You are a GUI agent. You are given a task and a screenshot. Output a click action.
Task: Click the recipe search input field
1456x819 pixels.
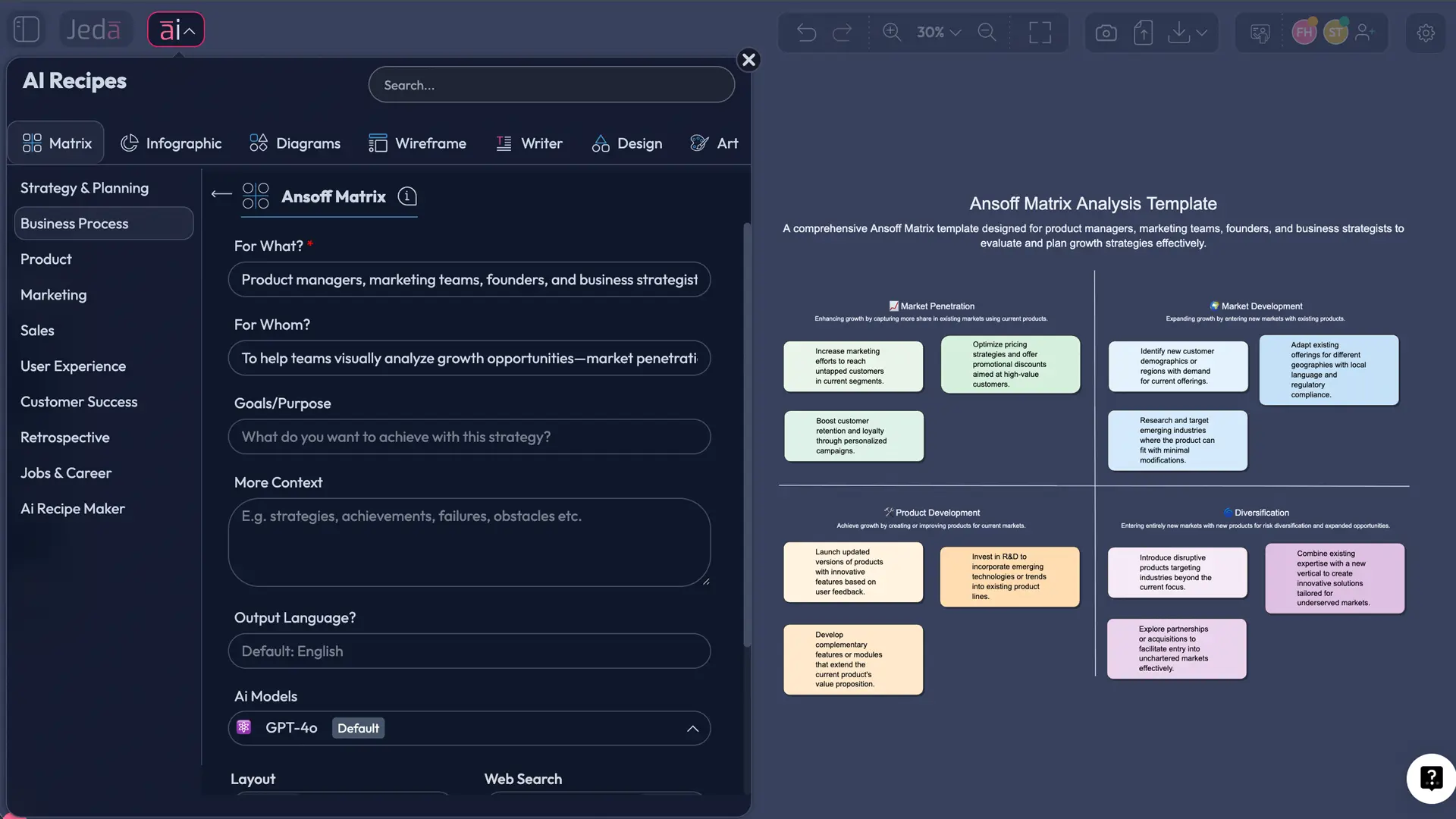[x=551, y=84]
